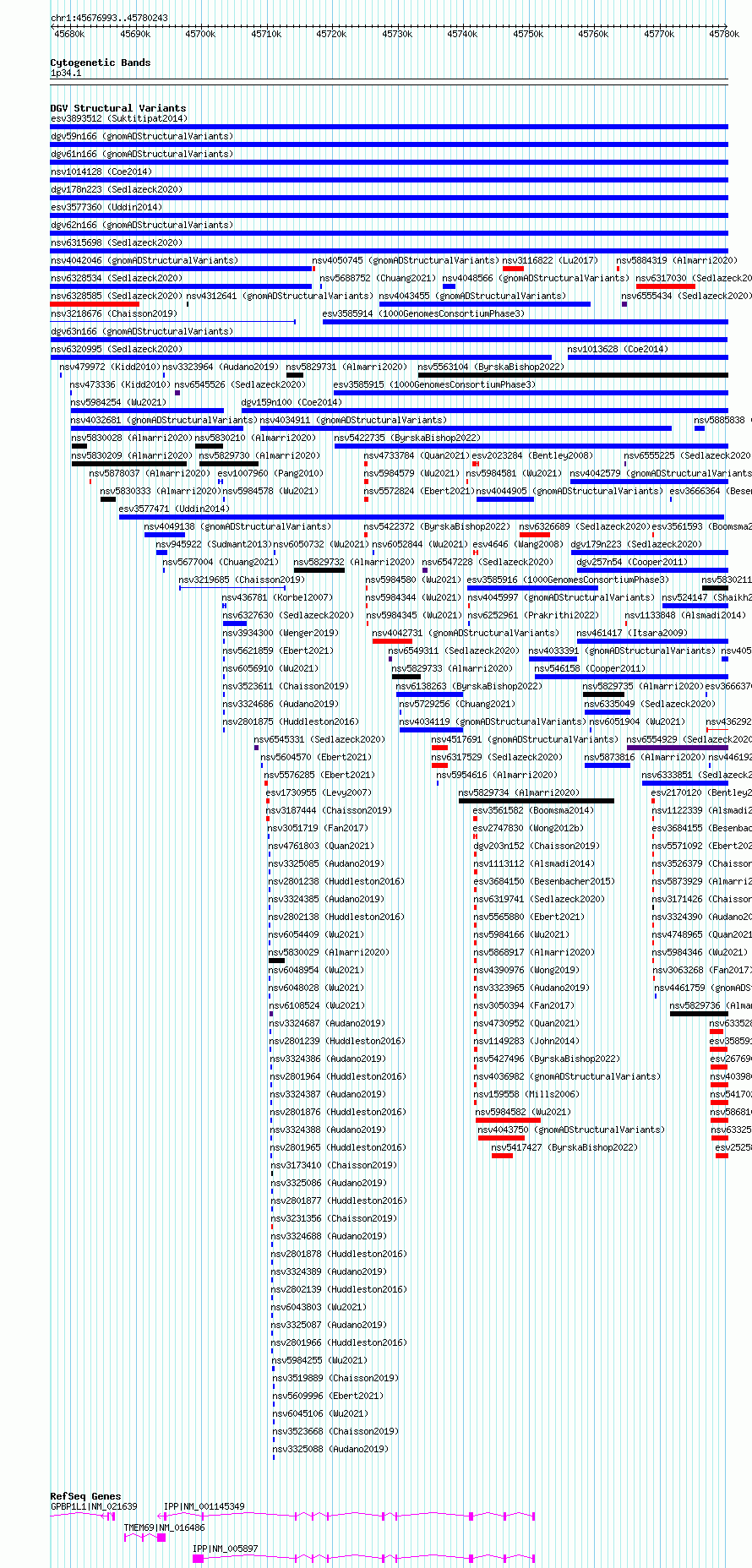Click the black bar under nsv5829732

pyautogui.click(x=319, y=570)
